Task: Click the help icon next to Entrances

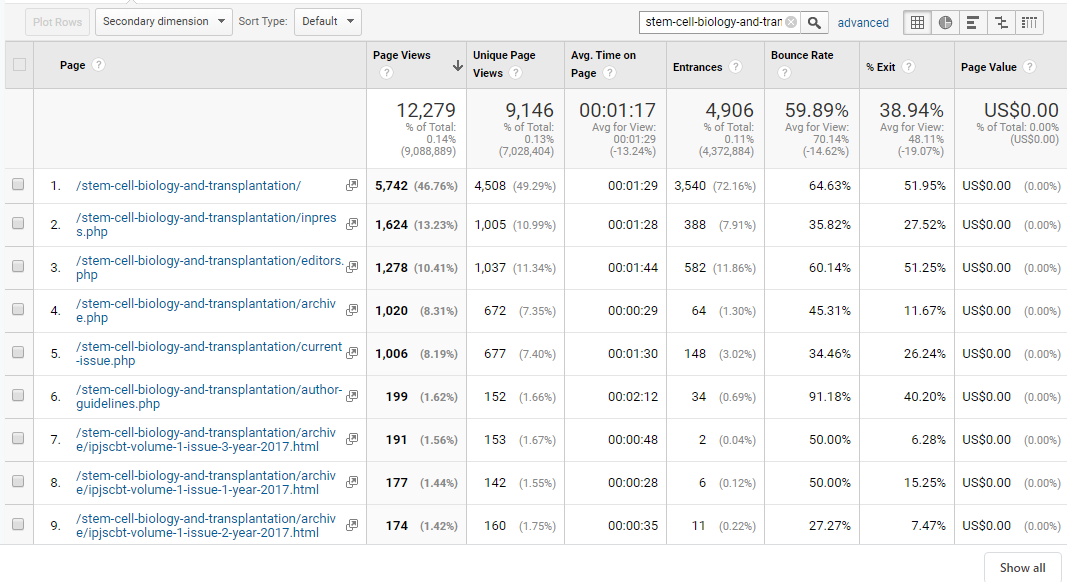Action: pyautogui.click(x=735, y=67)
